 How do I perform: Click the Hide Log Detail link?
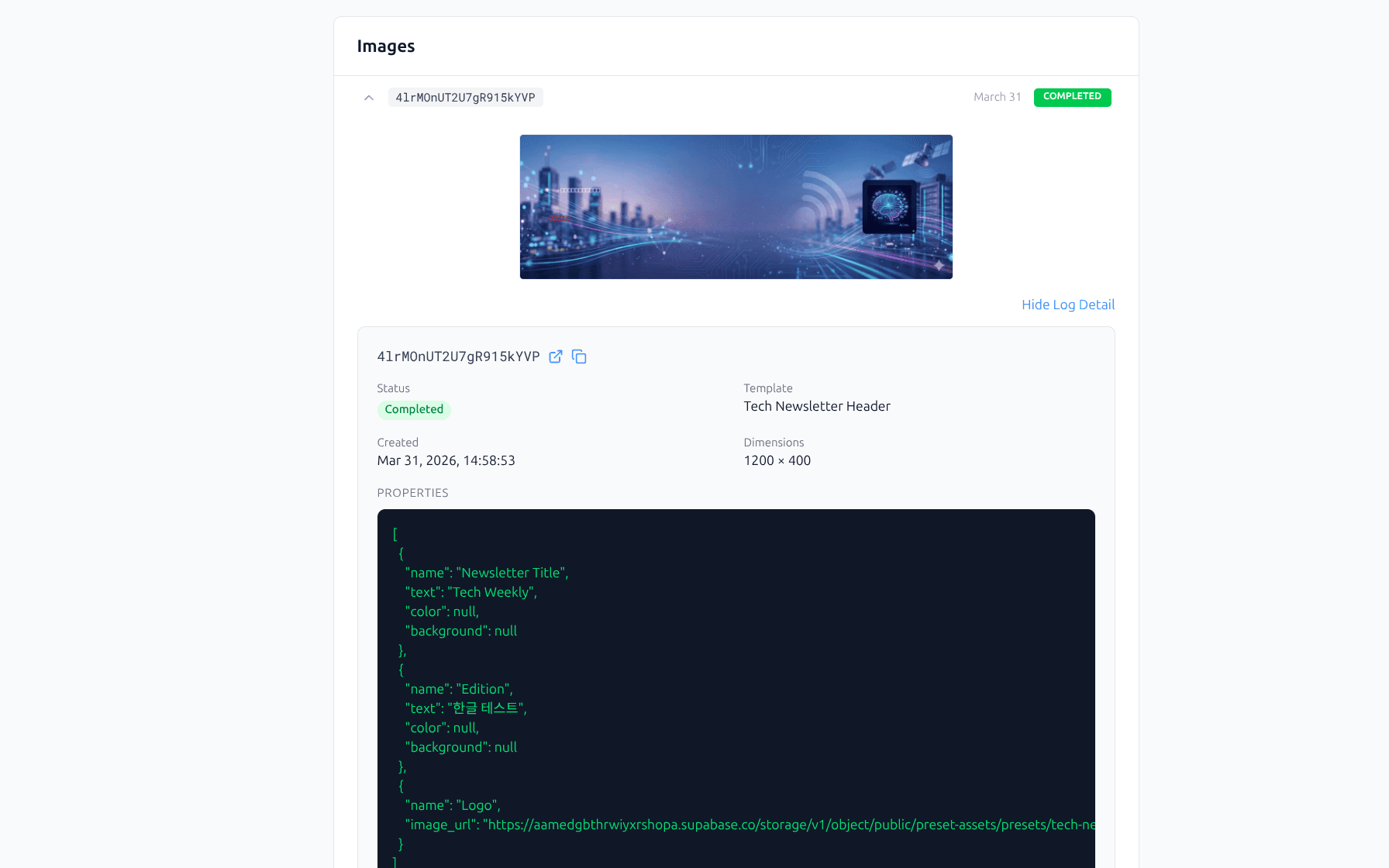(1067, 305)
